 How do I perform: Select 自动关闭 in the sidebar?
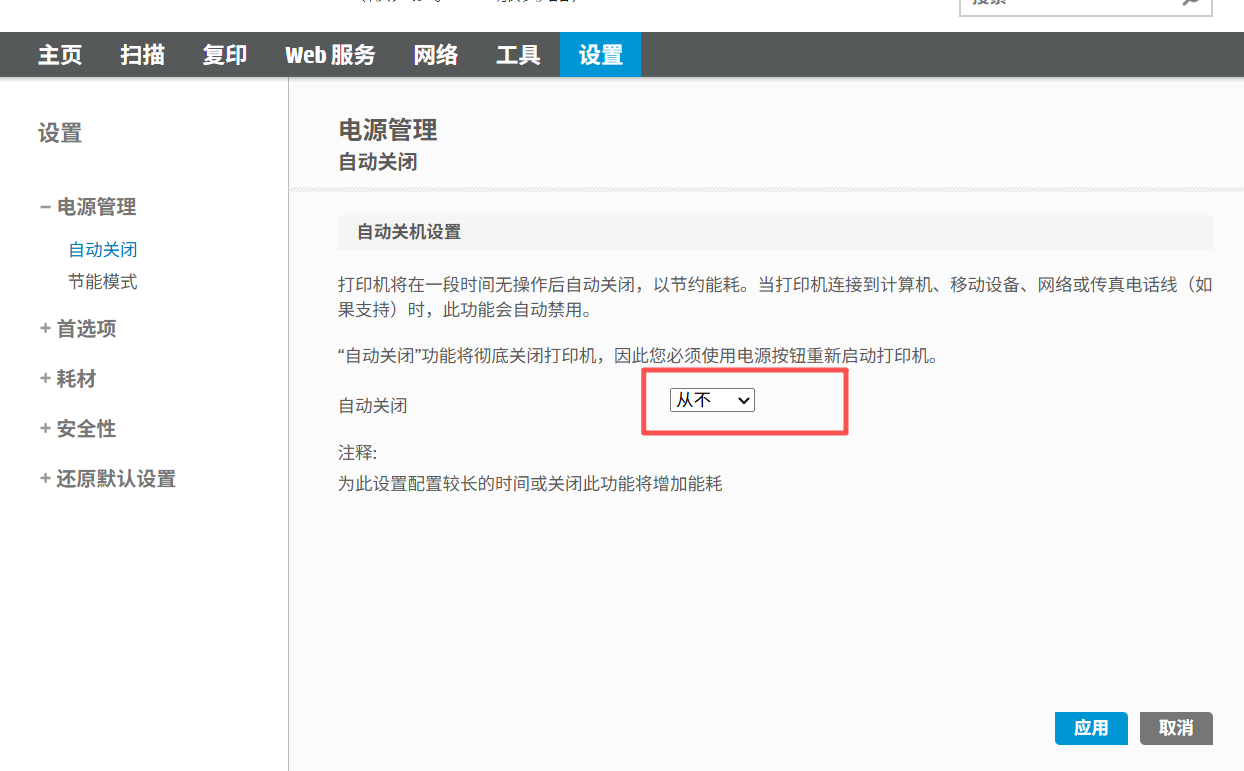pyautogui.click(x=103, y=250)
